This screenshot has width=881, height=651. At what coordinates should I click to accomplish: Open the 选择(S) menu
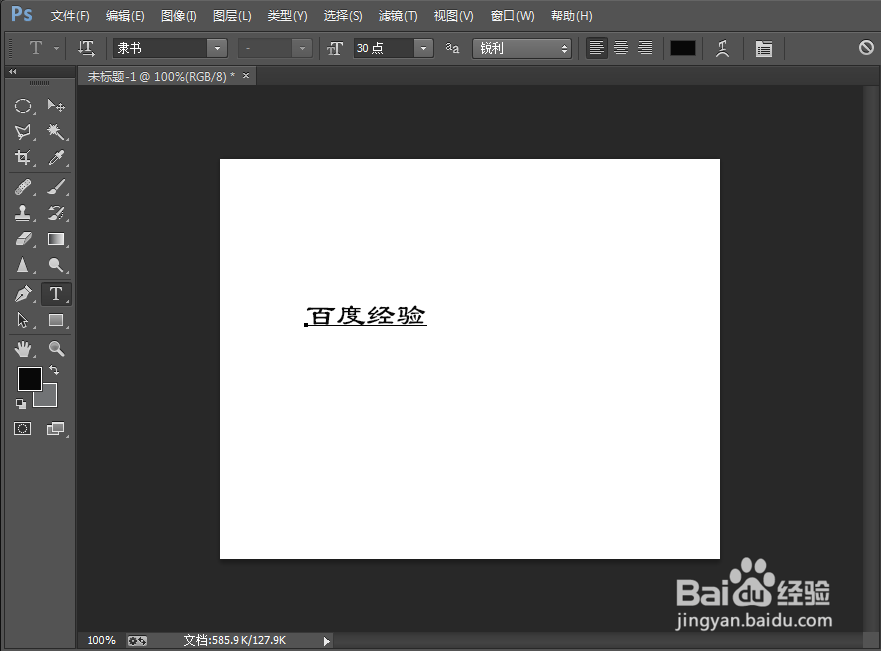pos(343,16)
